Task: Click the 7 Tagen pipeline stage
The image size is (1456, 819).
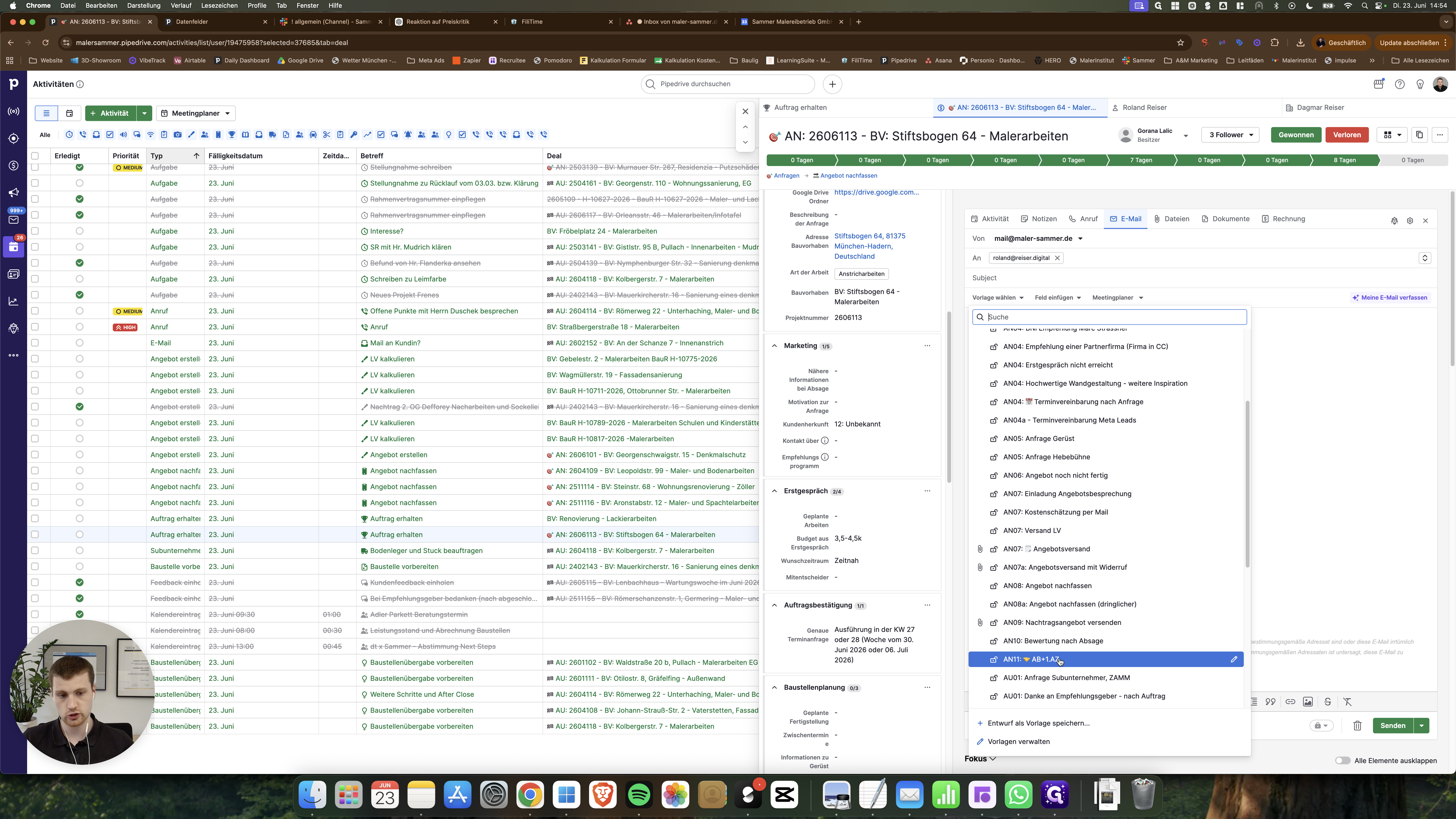Action: click(x=1141, y=160)
